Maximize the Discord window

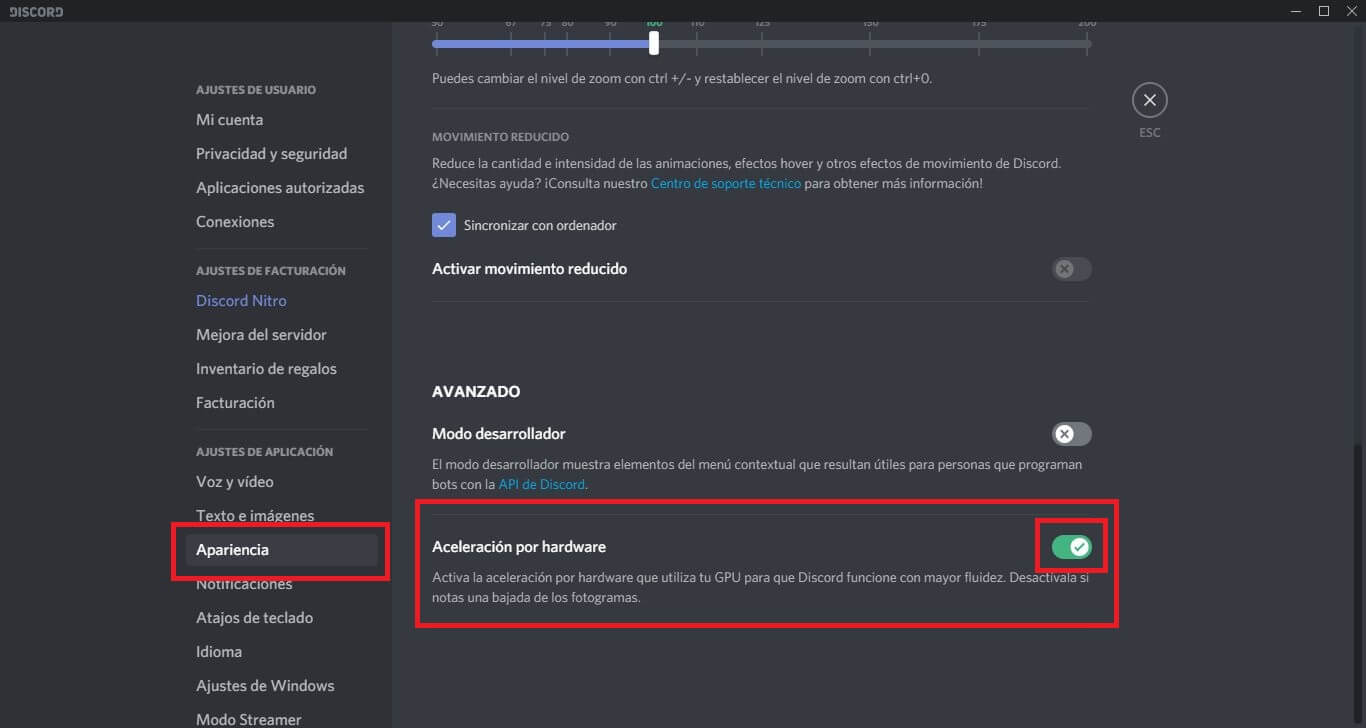(x=1324, y=11)
